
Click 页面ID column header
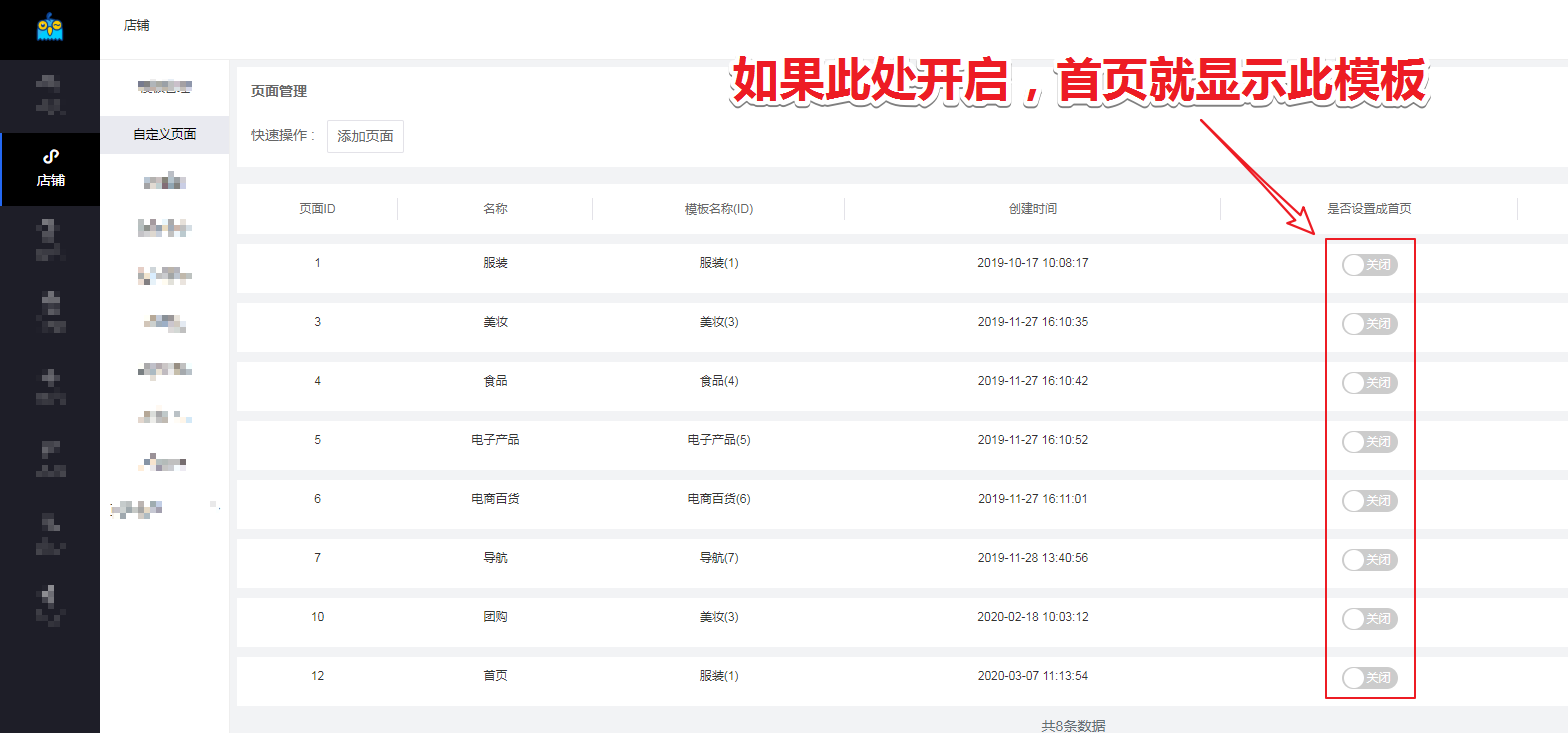click(x=317, y=209)
